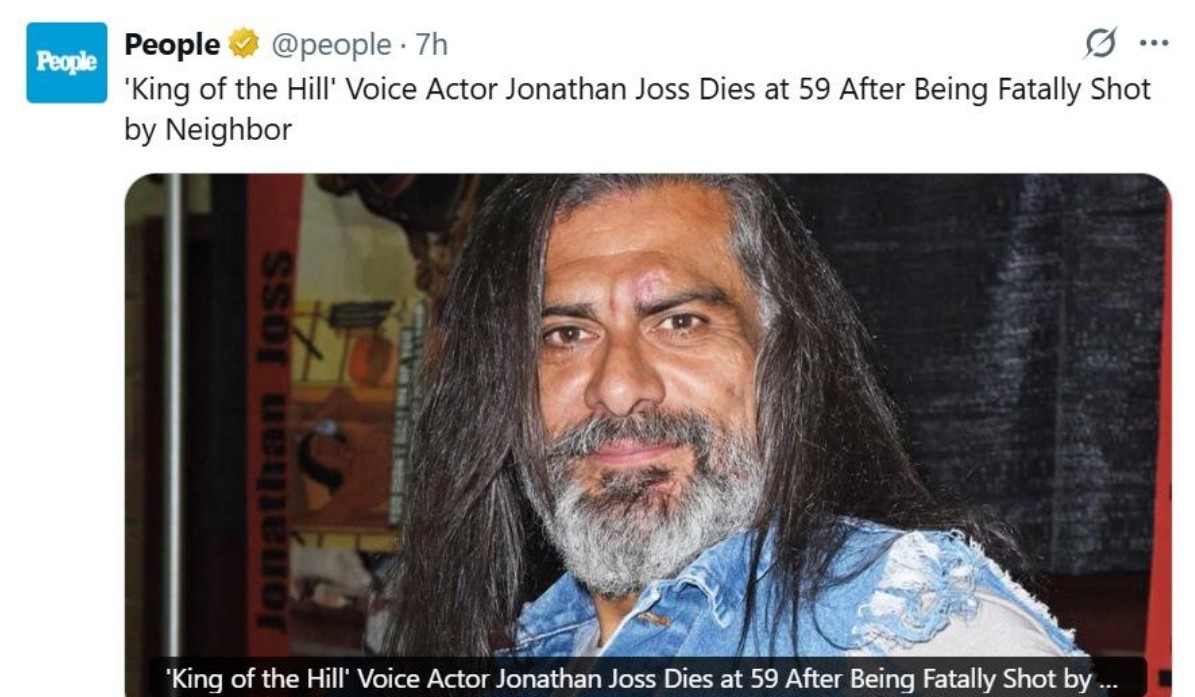Open the Grok explain-post icon

coord(1100,43)
